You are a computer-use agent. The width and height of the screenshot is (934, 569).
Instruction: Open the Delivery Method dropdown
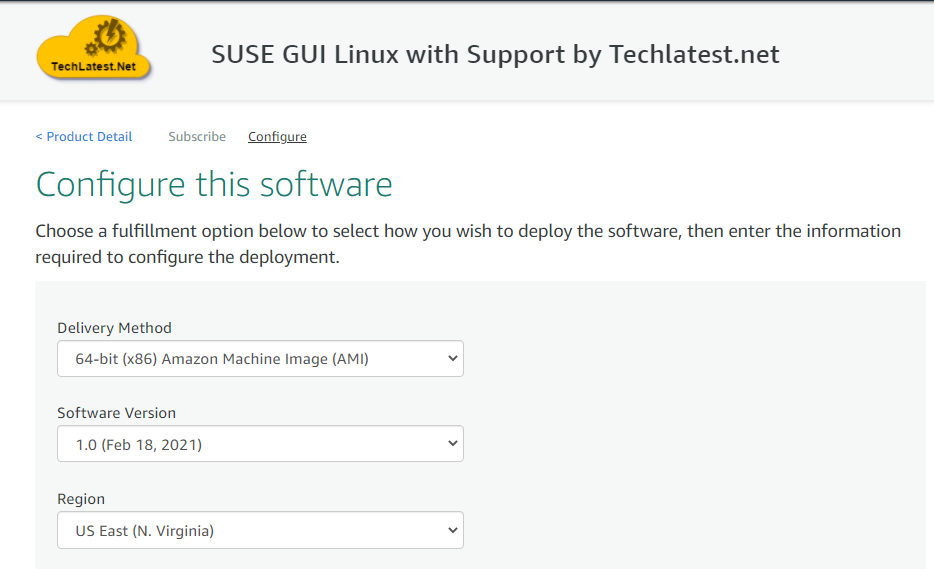(260, 359)
